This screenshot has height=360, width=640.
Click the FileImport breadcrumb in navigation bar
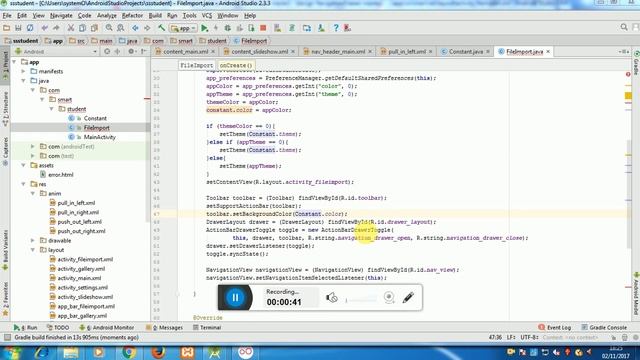coord(250,41)
